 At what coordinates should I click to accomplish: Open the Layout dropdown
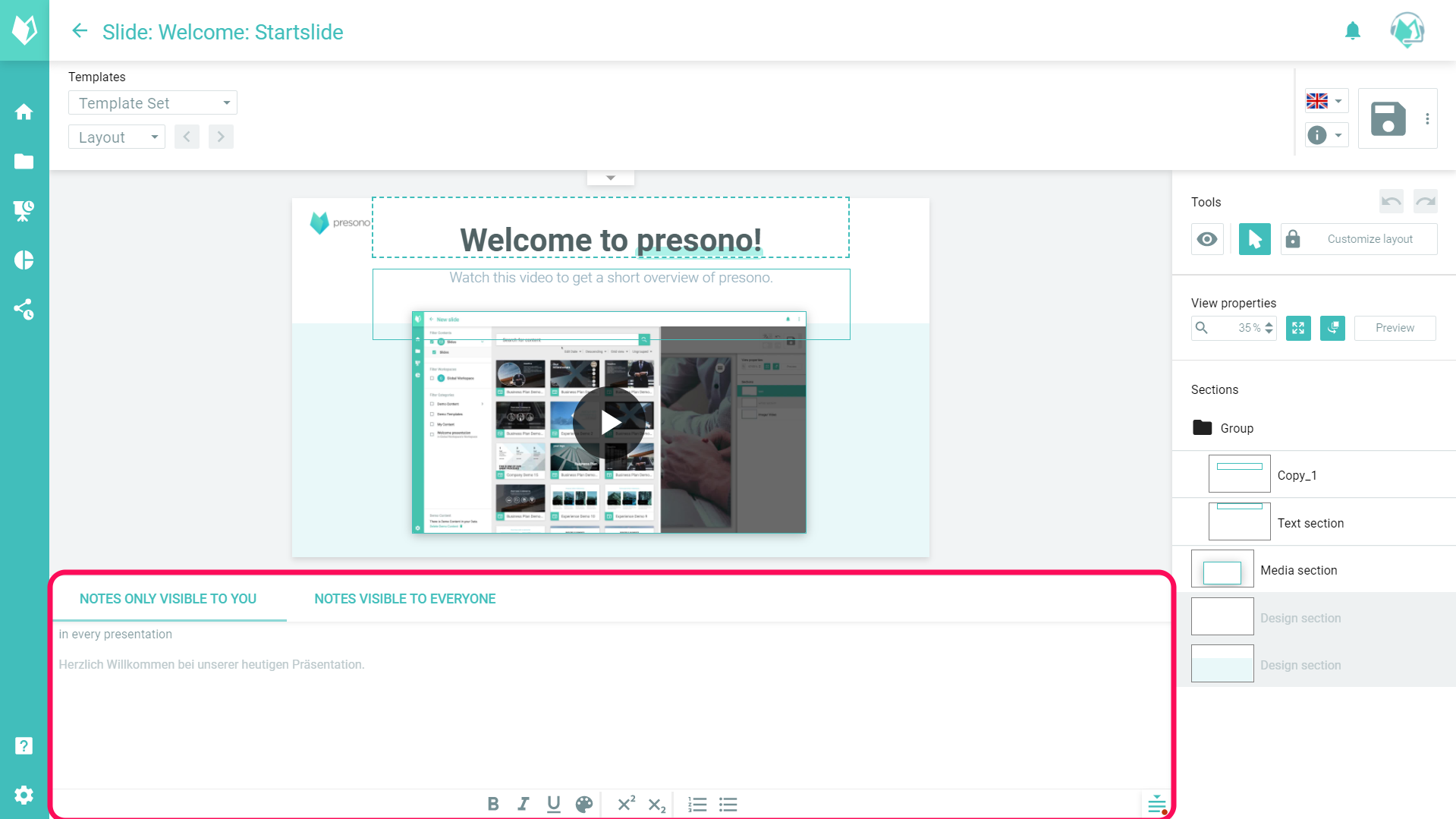(117, 137)
